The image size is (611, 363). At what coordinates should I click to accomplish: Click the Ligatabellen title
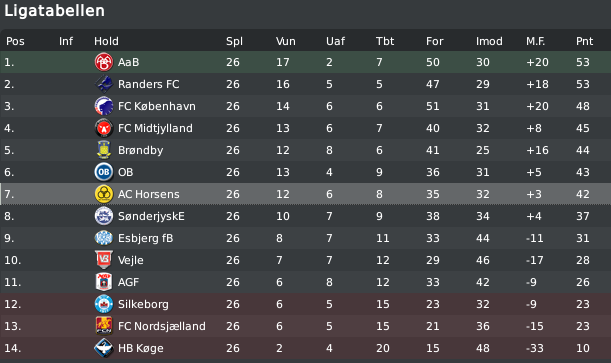click(x=54, y=11)
